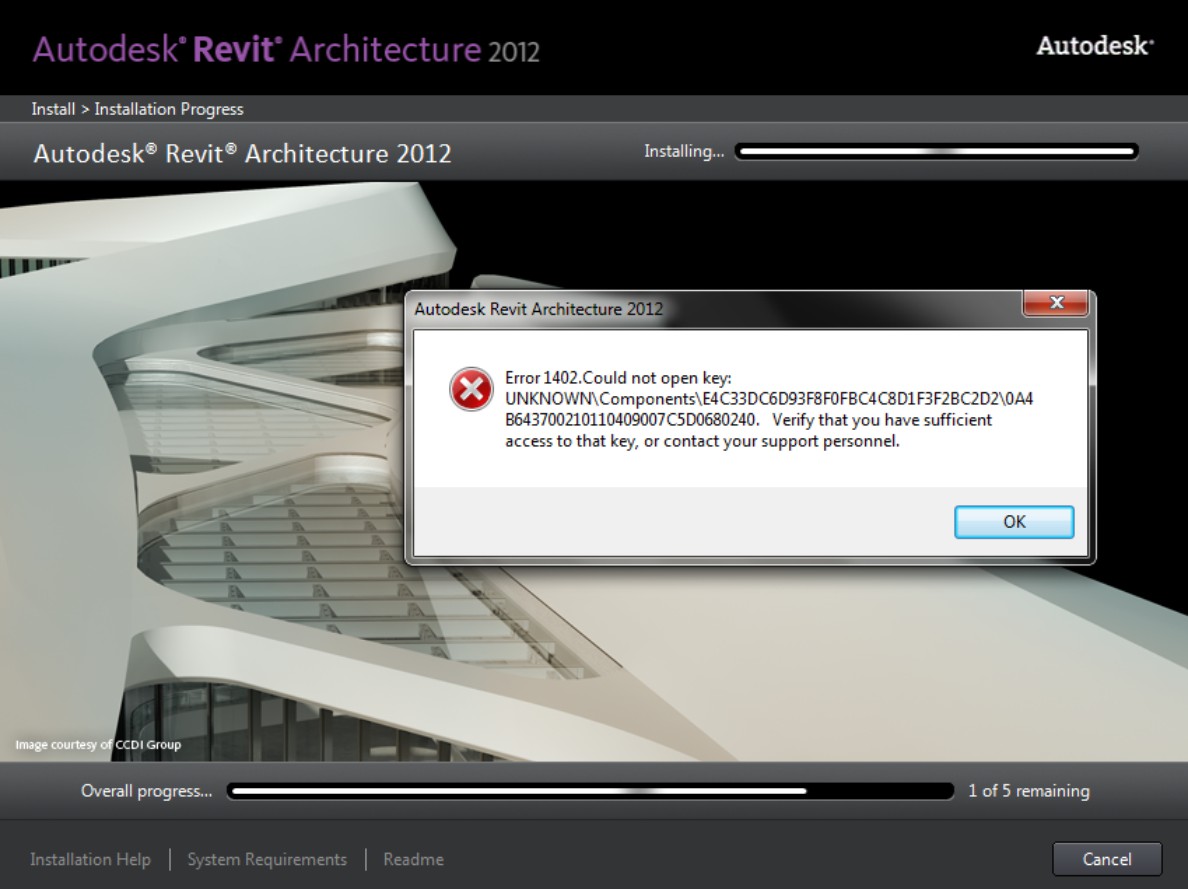Click the "Image courtesy of CCDI Group" caption

tap(98, 744)
